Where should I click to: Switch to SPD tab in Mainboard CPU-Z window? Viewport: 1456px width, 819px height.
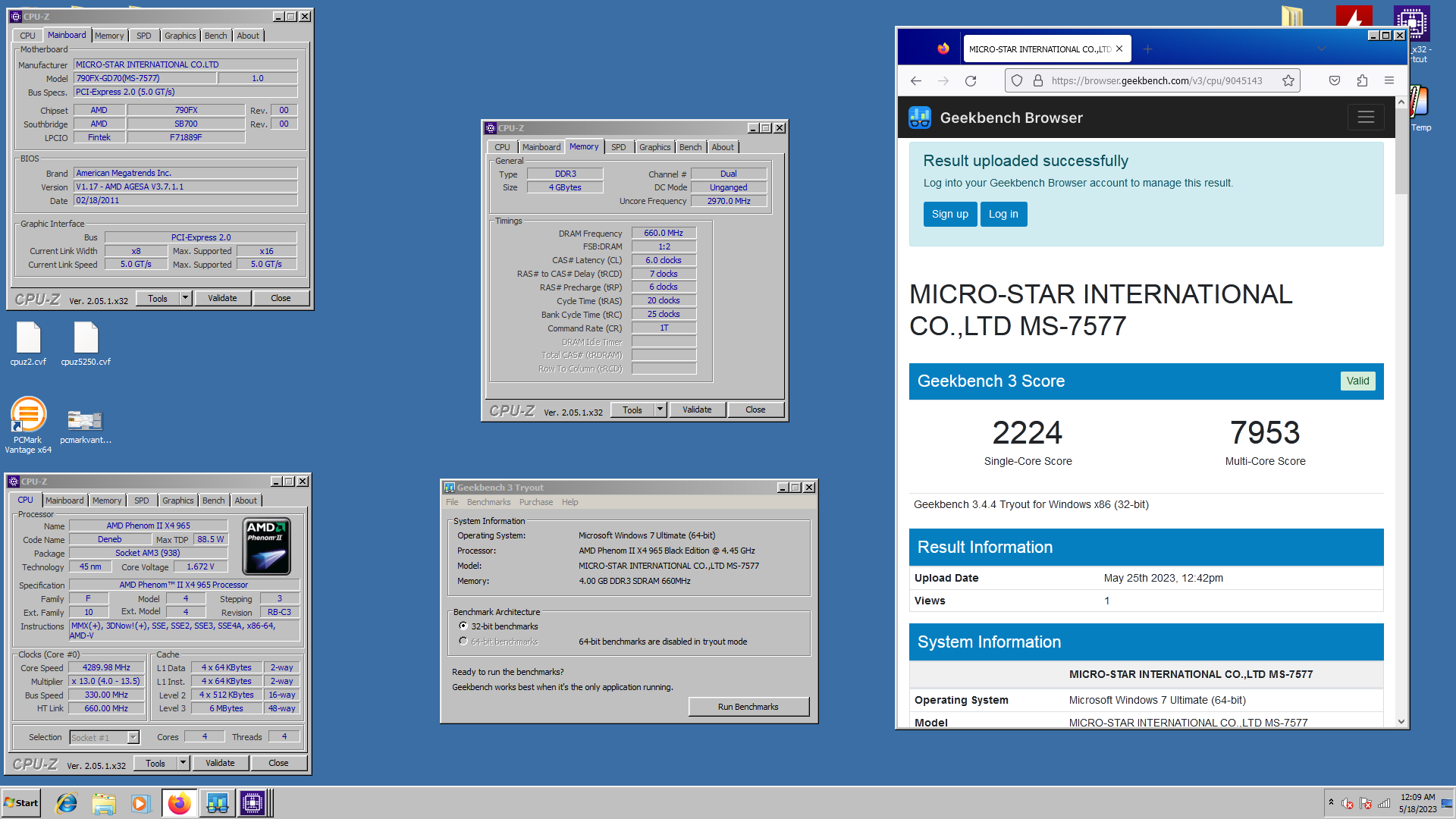click(x=144, y=36)
